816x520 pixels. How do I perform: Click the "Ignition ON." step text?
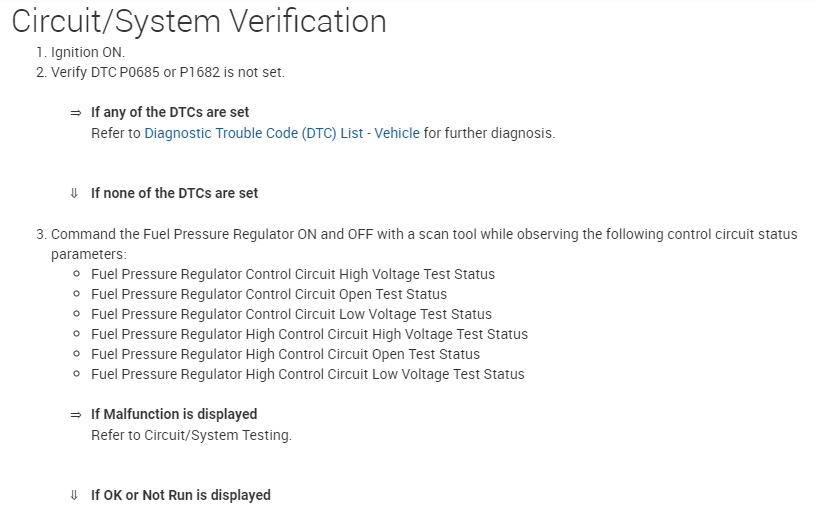(87, 52)
